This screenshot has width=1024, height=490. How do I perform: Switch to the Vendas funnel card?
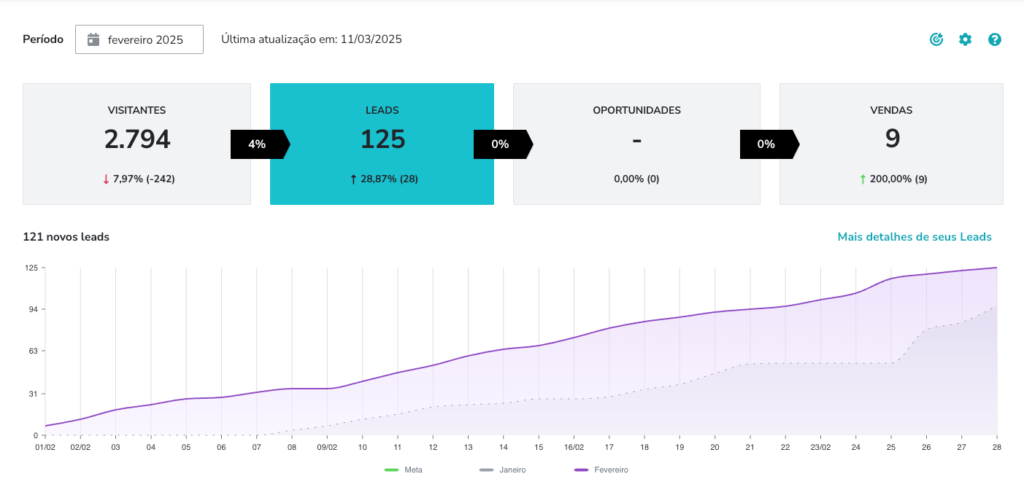click(x=891, y=144)
